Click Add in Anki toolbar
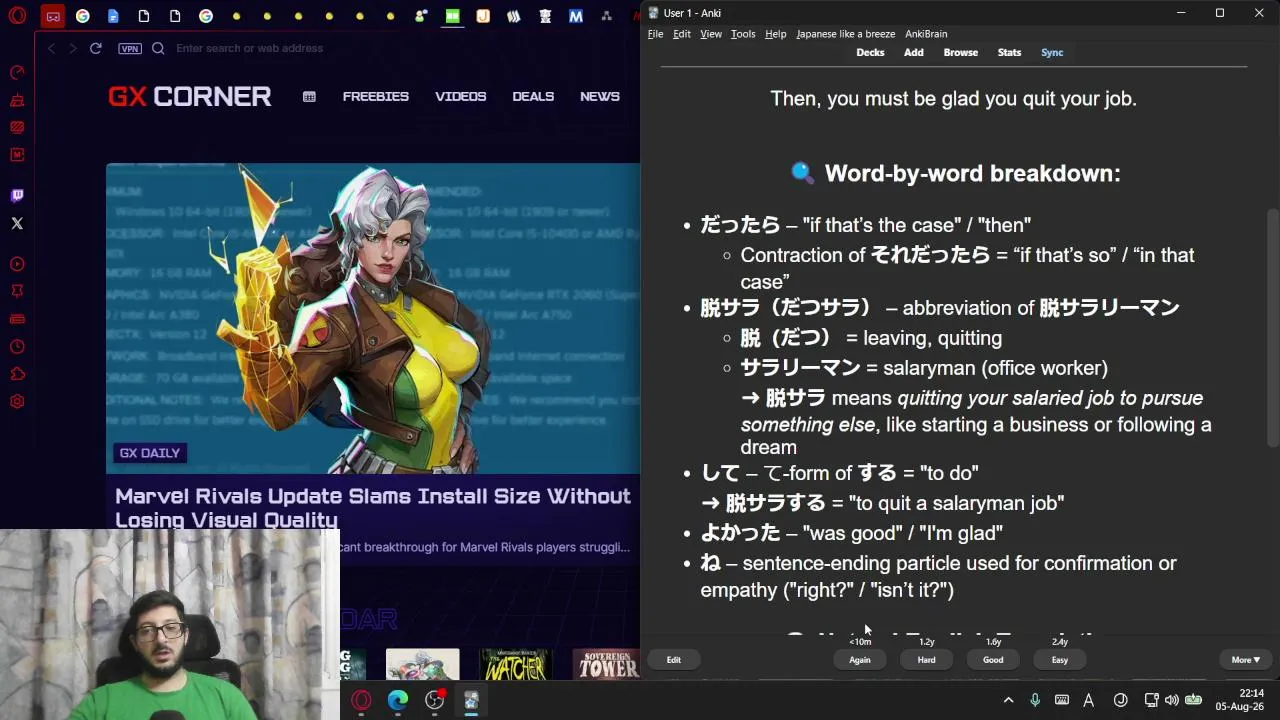The width and height of the screenshot is (1280, 720). (x=914, y=53)
